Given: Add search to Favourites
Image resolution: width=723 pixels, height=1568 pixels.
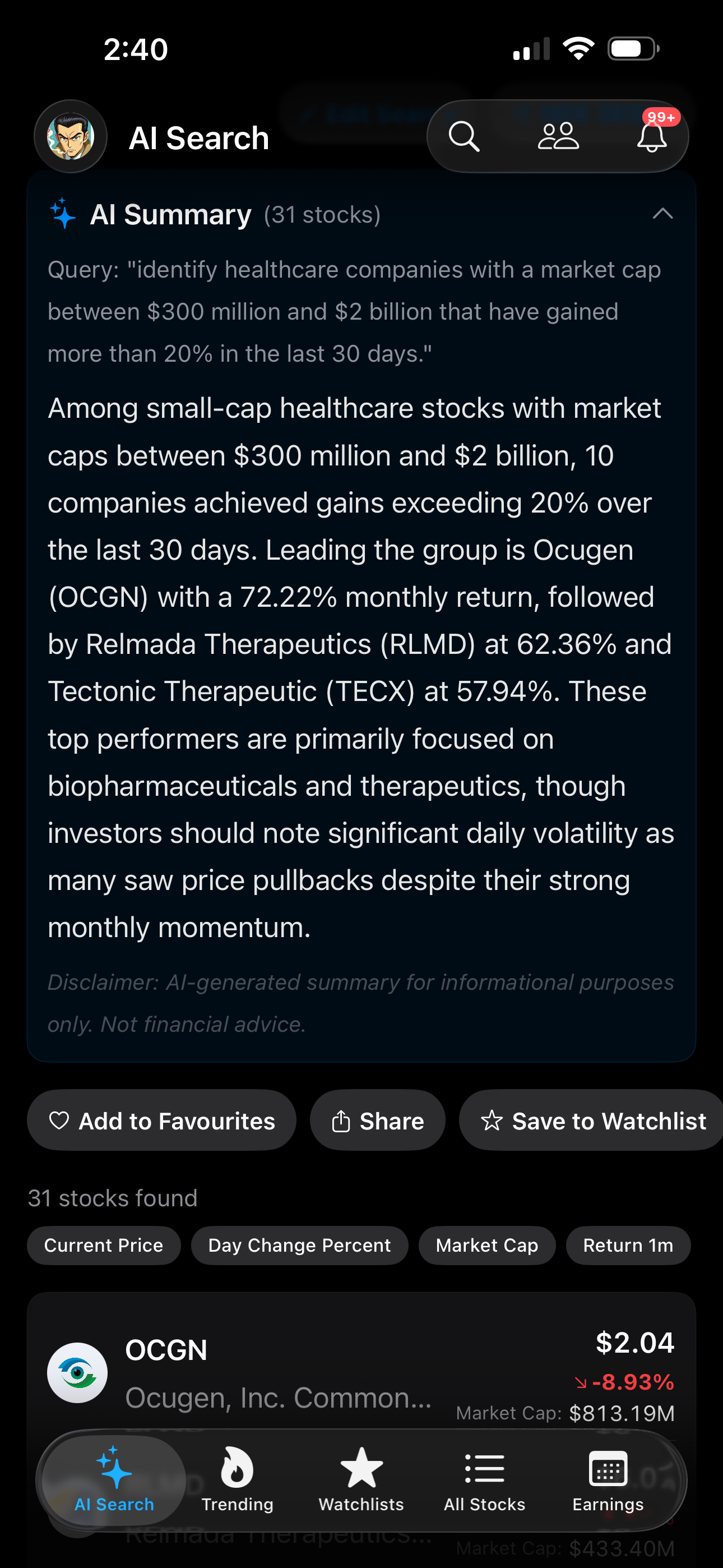Looking at the screenshot, I should click(x=162, y=1120).
